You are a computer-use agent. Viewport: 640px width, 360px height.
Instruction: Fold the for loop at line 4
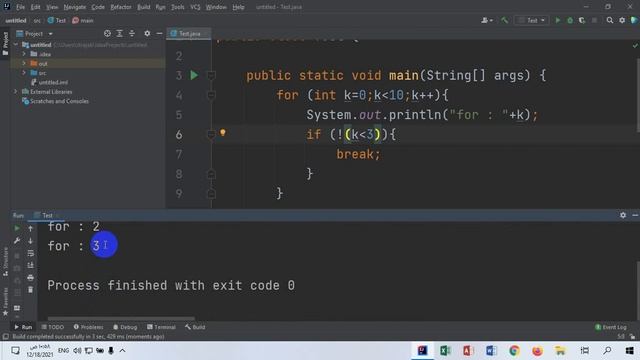[211, 95]
